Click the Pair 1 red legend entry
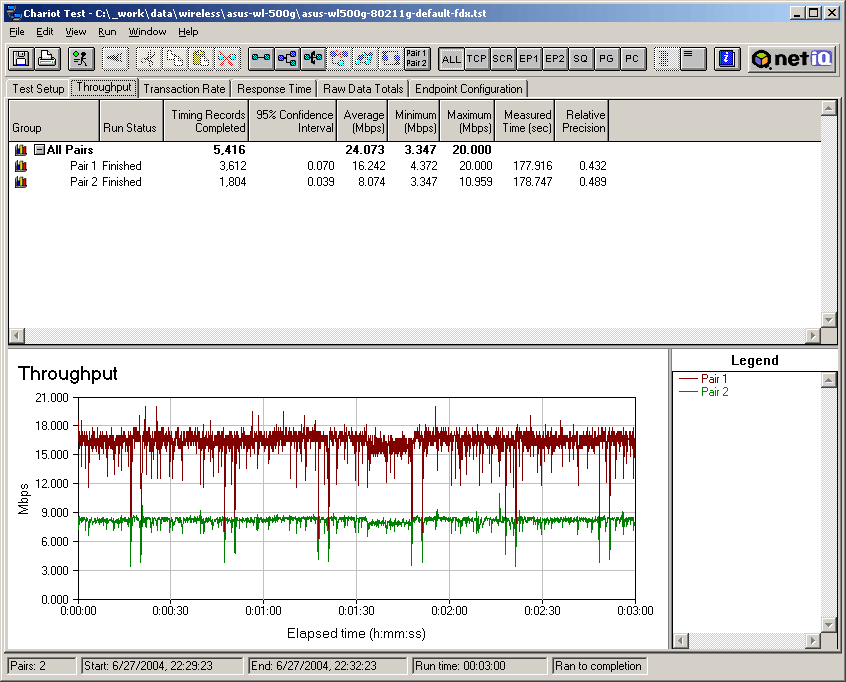Screen dimensions: 846x682 point(714,379)
